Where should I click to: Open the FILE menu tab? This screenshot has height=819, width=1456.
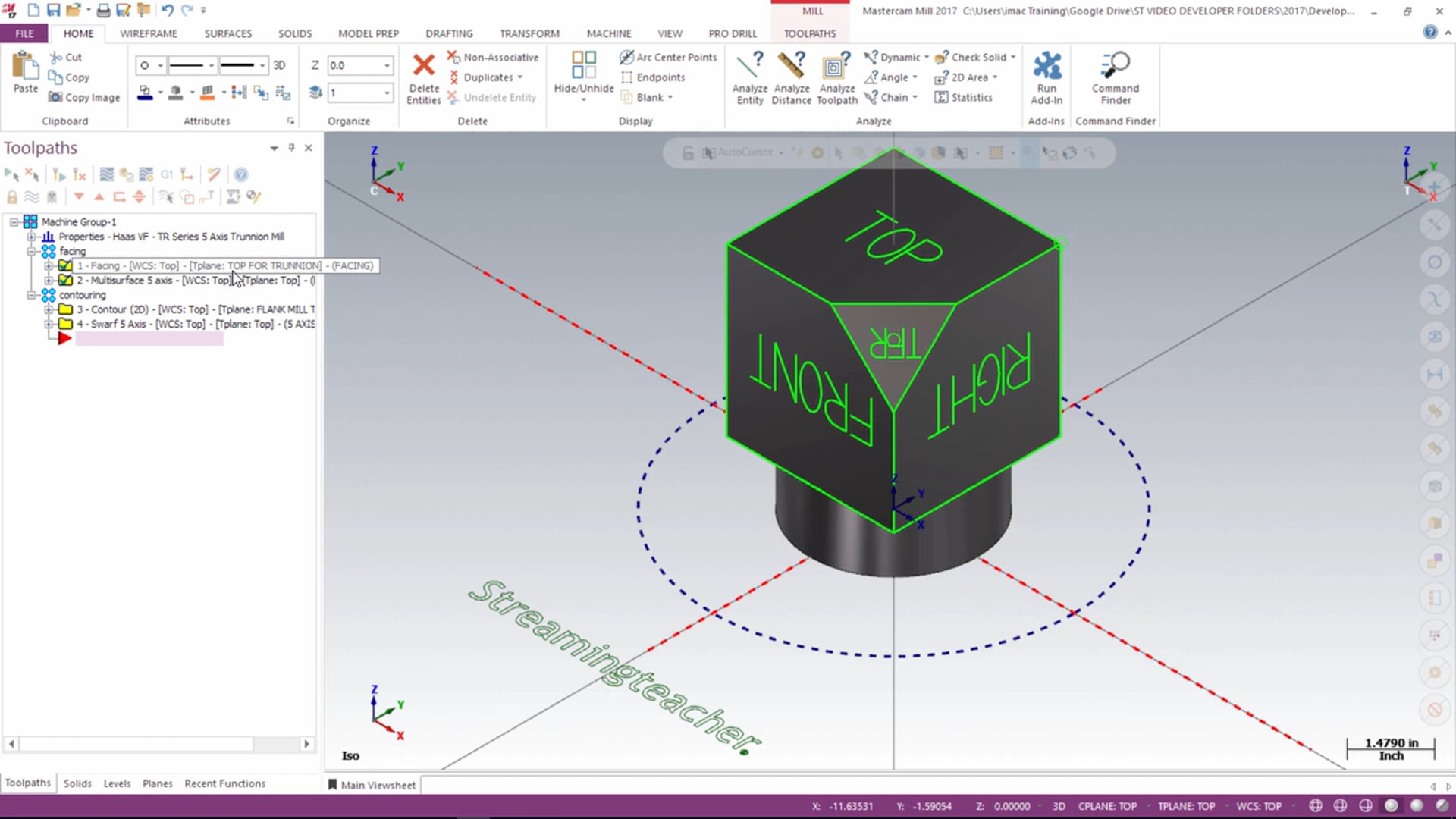tap(24, 33)
